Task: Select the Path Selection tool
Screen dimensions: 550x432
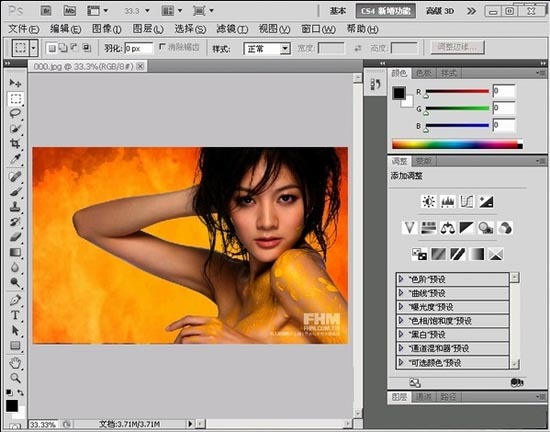Action: 15,330
